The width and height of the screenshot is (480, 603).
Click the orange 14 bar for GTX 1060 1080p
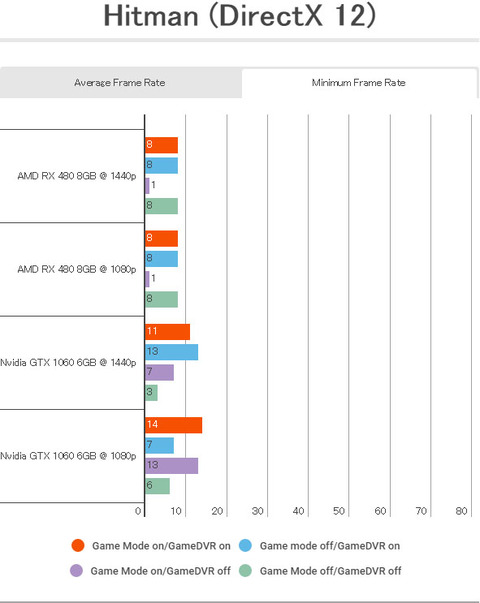(x=173, y=425)
